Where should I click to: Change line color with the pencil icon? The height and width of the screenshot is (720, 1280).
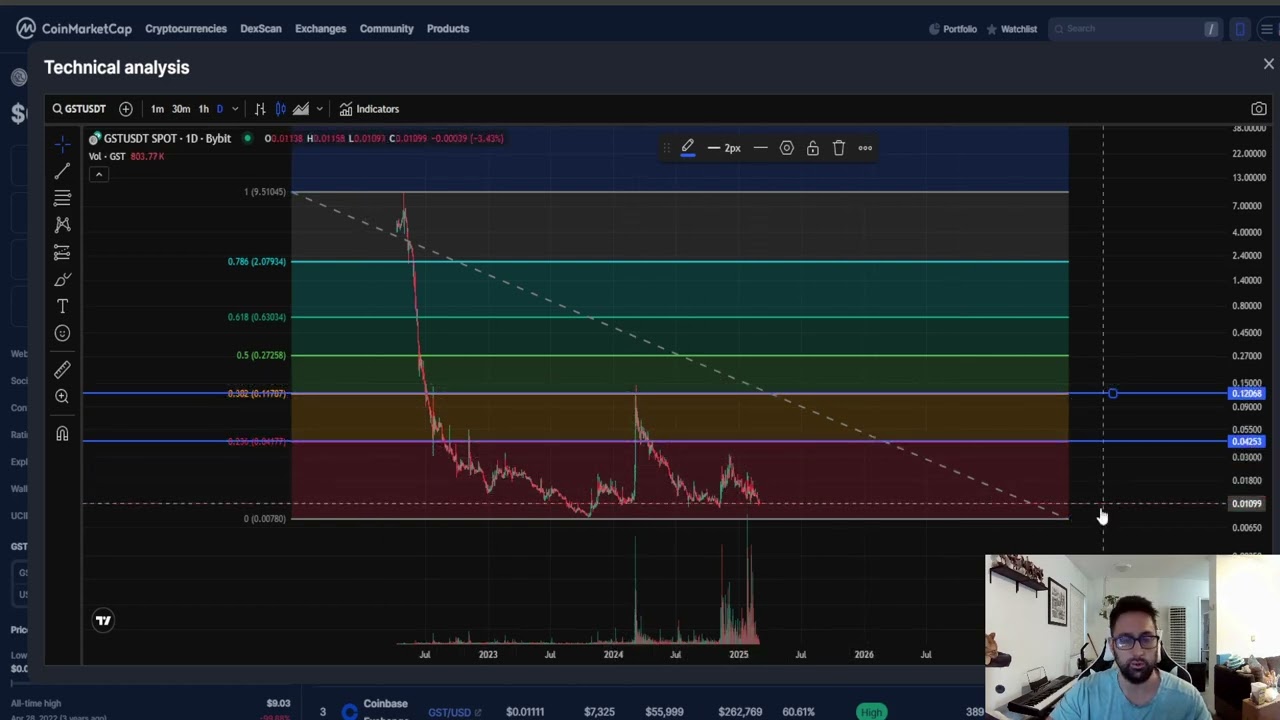click(x=688, y=148)
